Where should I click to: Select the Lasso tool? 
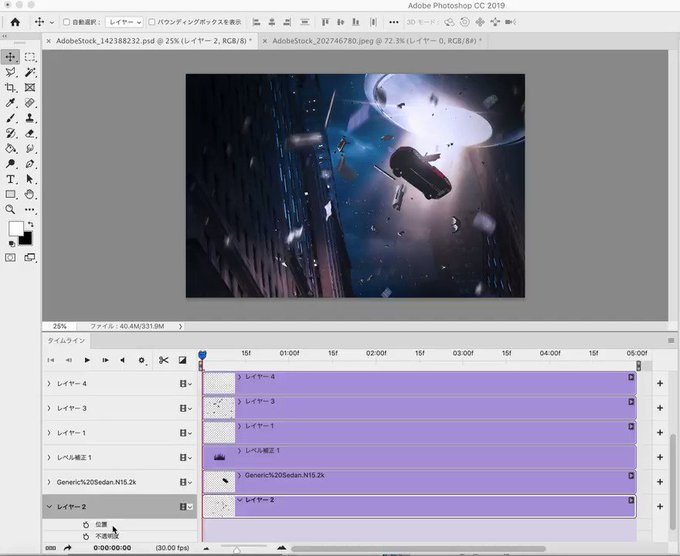[10, 72]
